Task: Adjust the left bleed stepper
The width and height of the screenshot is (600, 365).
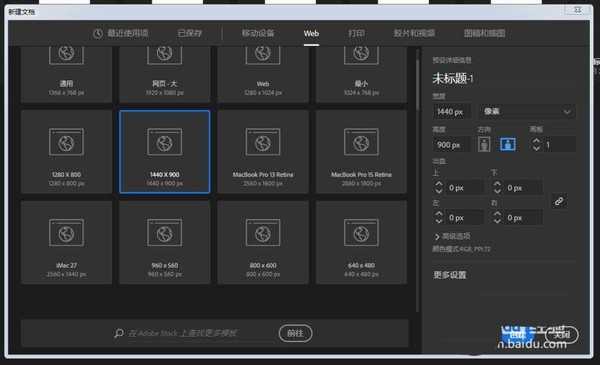Action: (x=439, y=218)
